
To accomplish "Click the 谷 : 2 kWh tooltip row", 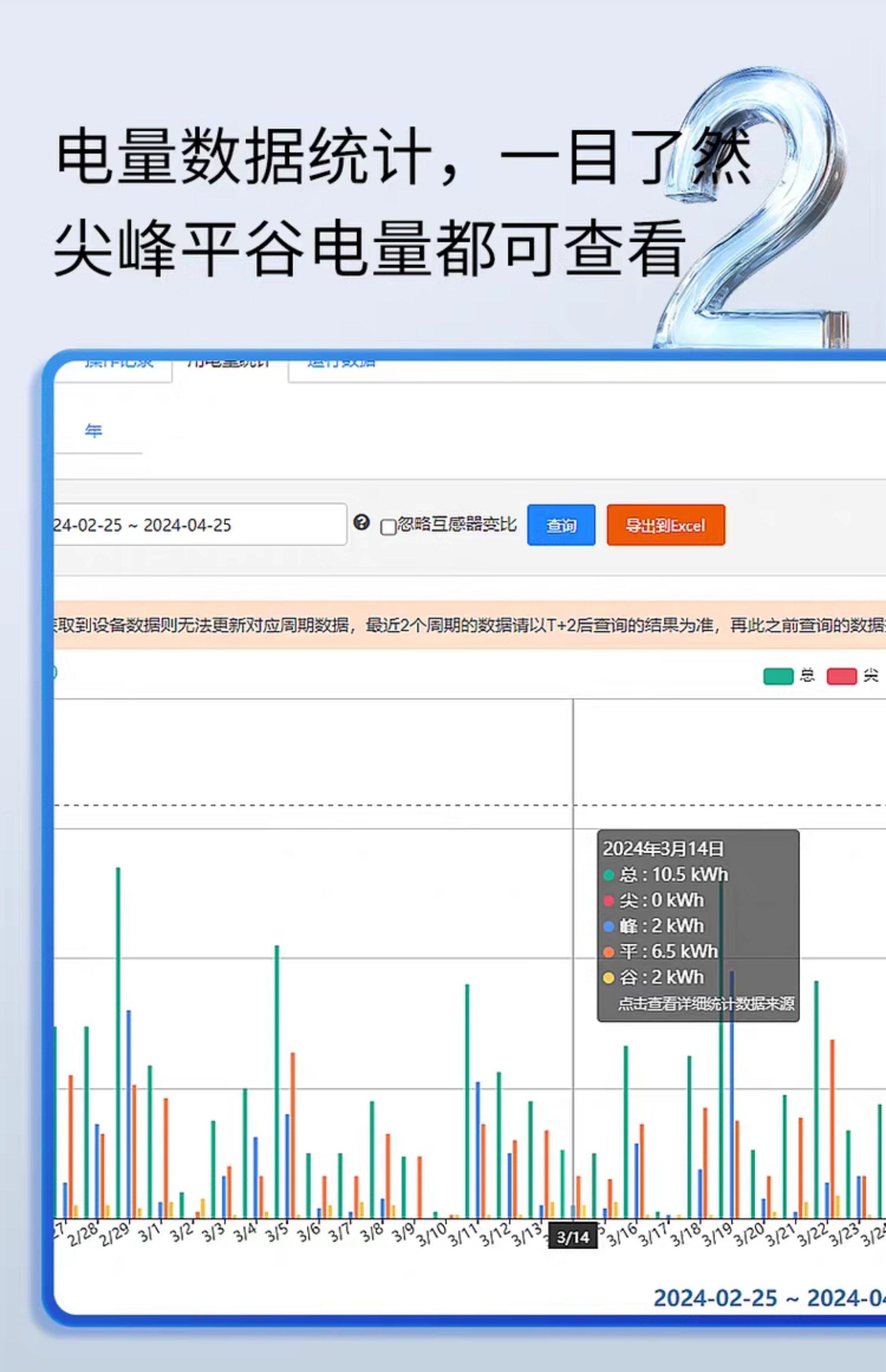I will click(x=653, y=977).
